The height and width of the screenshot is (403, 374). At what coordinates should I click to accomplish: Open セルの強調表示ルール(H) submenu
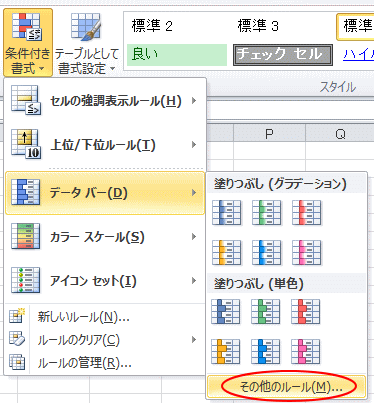click(x=105, y=101)
